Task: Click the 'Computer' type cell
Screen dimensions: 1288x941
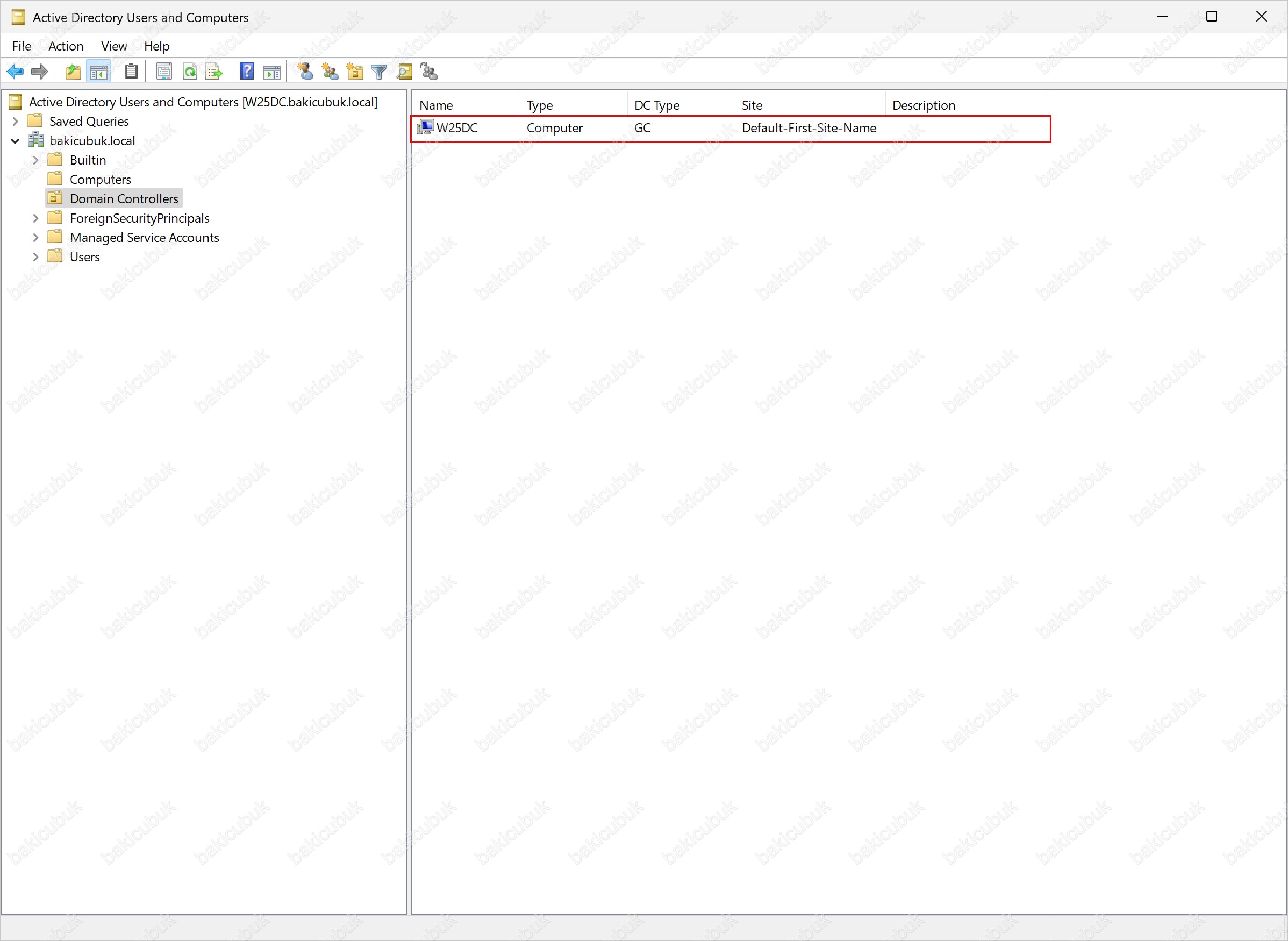Action: pyautogui.click(x=555, y=128)
